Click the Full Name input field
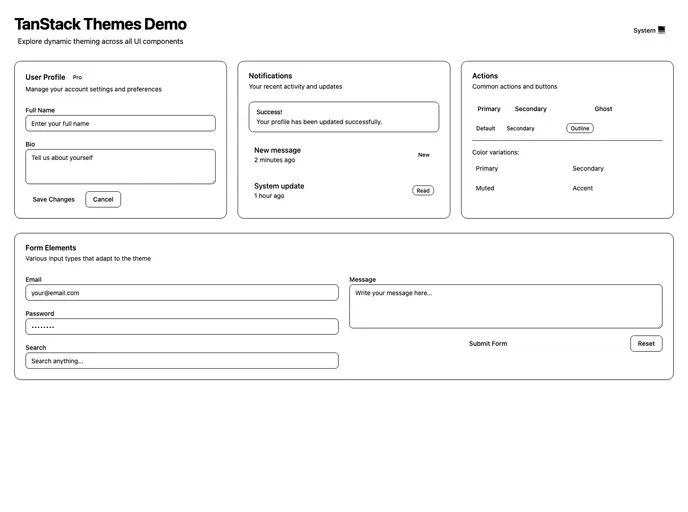688x512 pixels. [x=120, y=123]
